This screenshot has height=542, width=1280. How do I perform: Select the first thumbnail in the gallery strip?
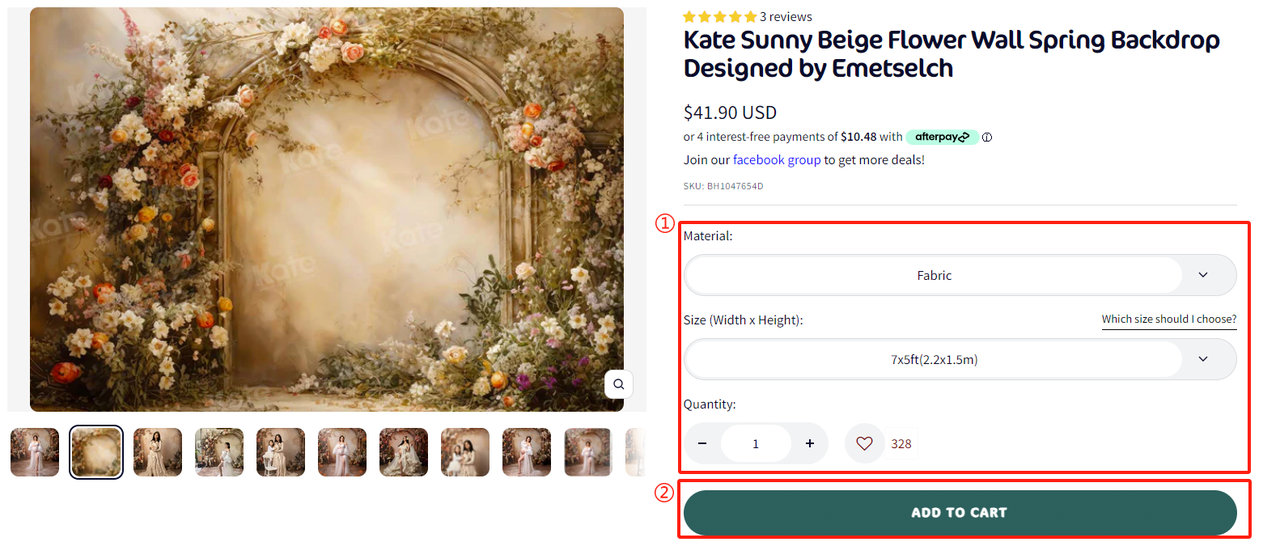point(35,452)
